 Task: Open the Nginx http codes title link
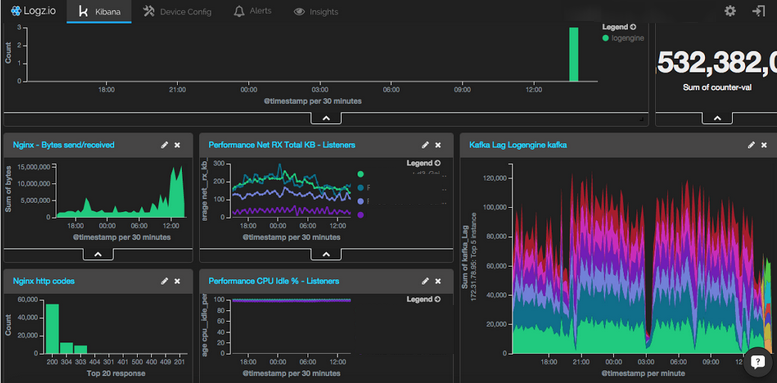[44, 281]
